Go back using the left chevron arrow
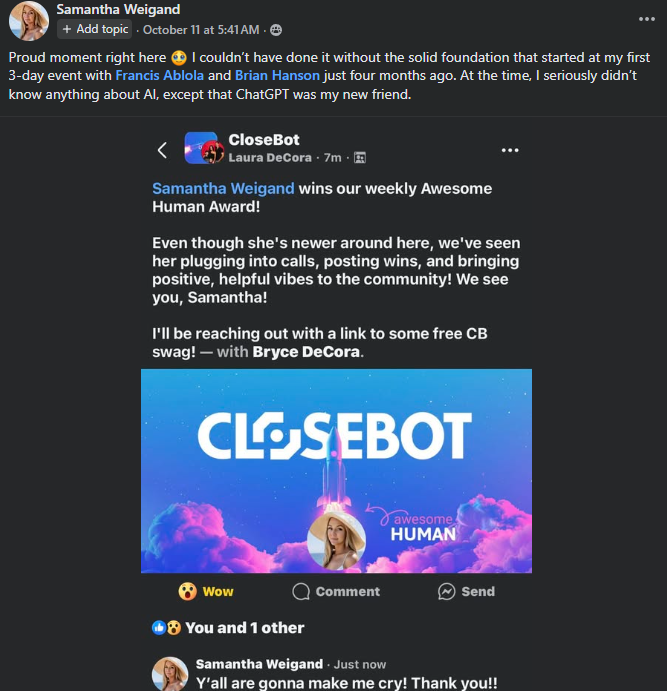 (162, 150)
